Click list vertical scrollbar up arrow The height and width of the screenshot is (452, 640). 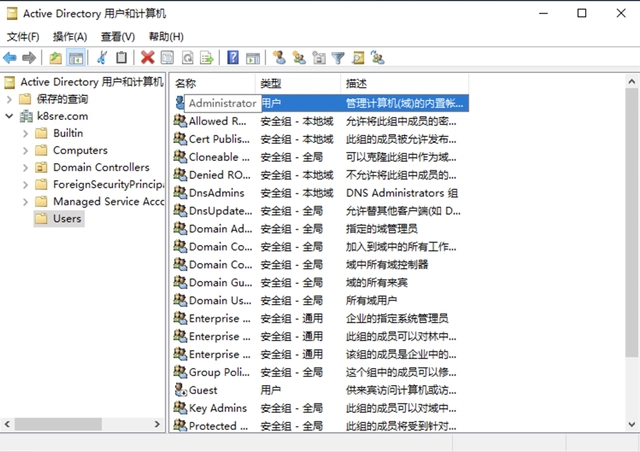[x=631, y=81]
